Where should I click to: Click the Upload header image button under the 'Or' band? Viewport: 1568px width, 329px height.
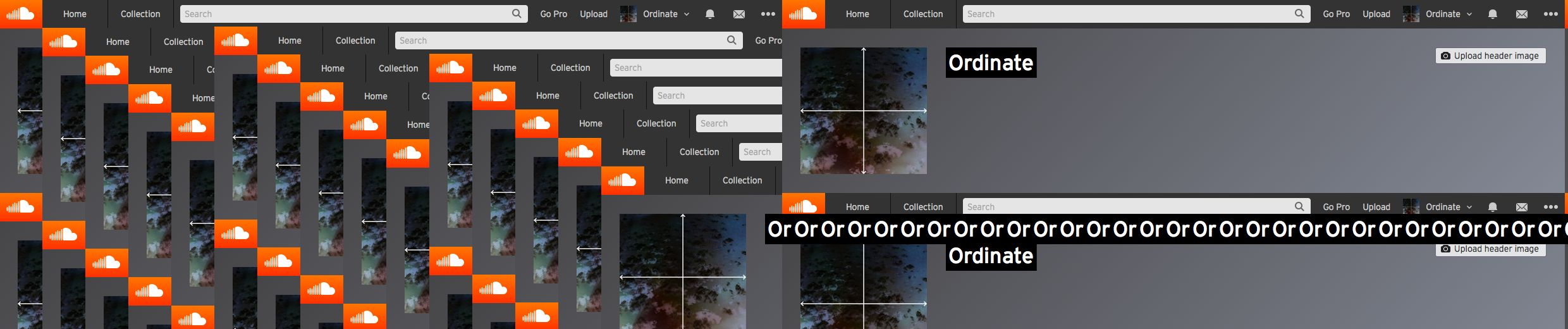[x=1491, y=250]
